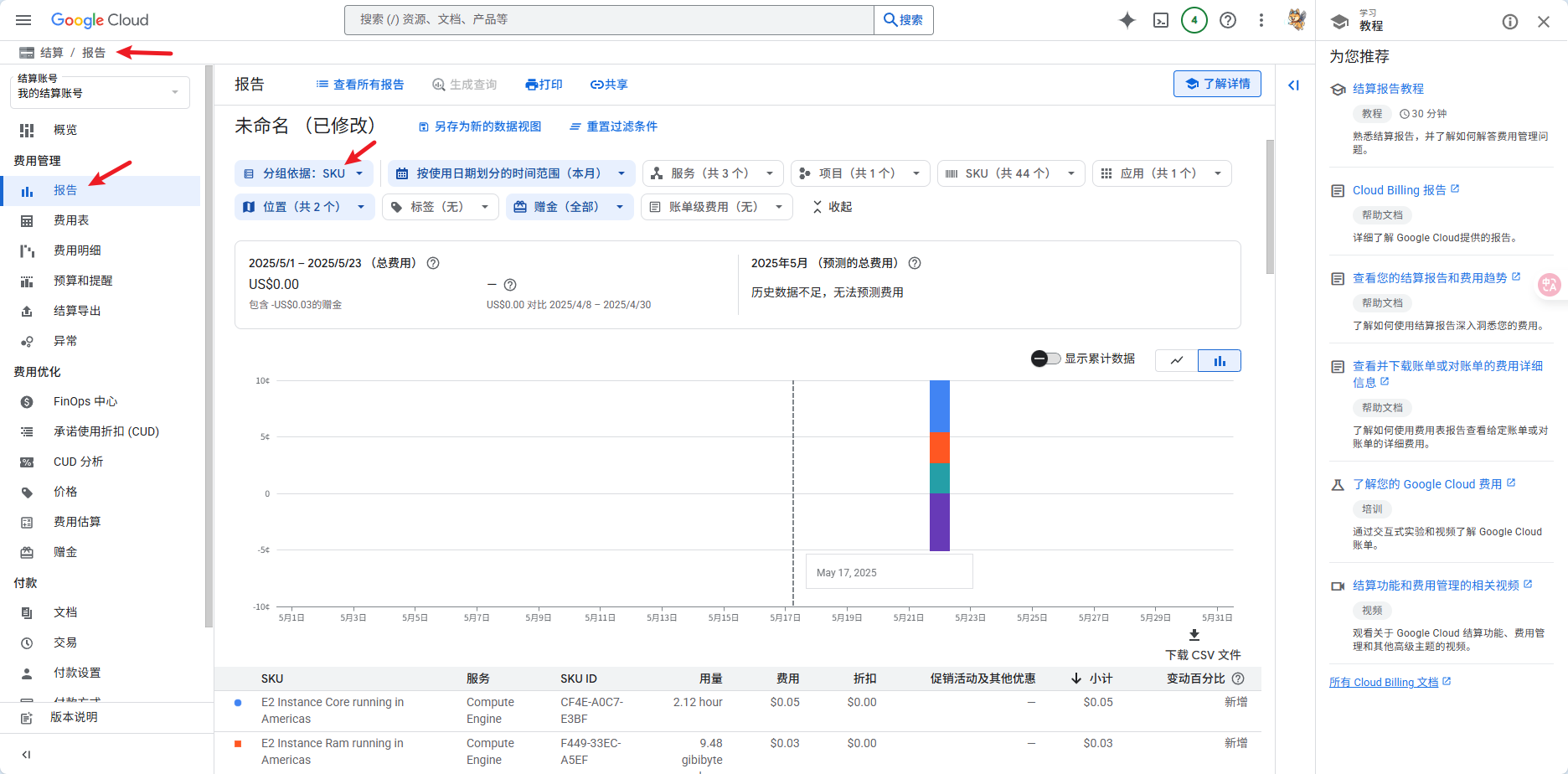The image size is (1568, 774).
Task: Open the billing account selector dropdown
Action: pos(100,92)
